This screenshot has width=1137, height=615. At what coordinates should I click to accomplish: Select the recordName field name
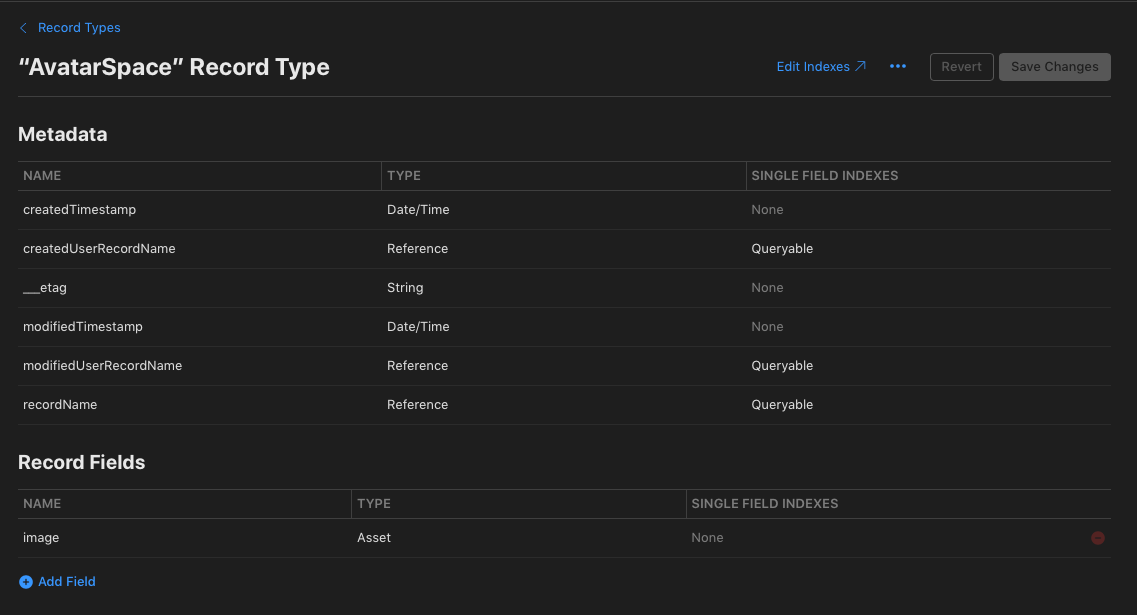[60, 405]
